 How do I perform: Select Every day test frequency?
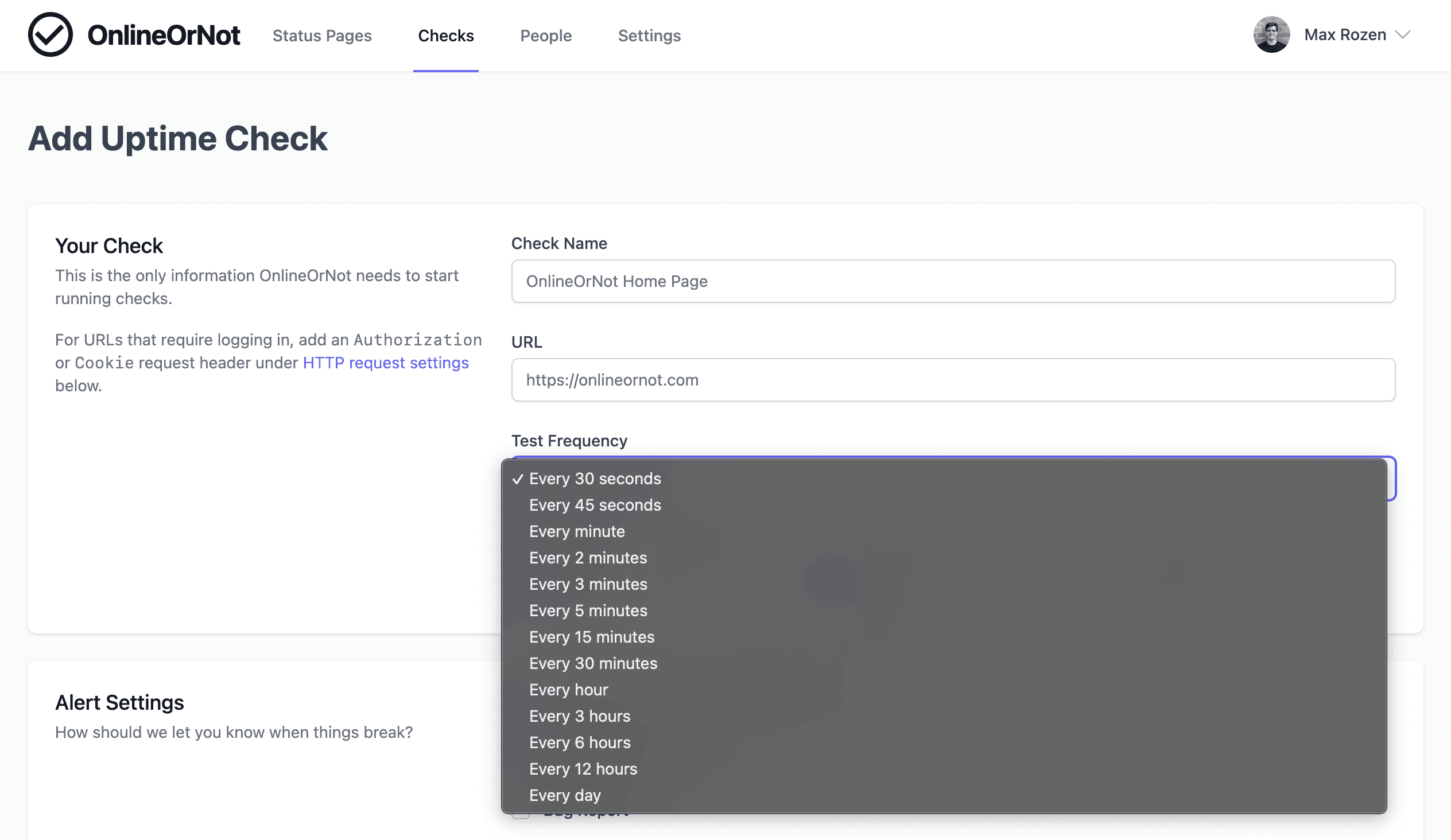[565, 795]
